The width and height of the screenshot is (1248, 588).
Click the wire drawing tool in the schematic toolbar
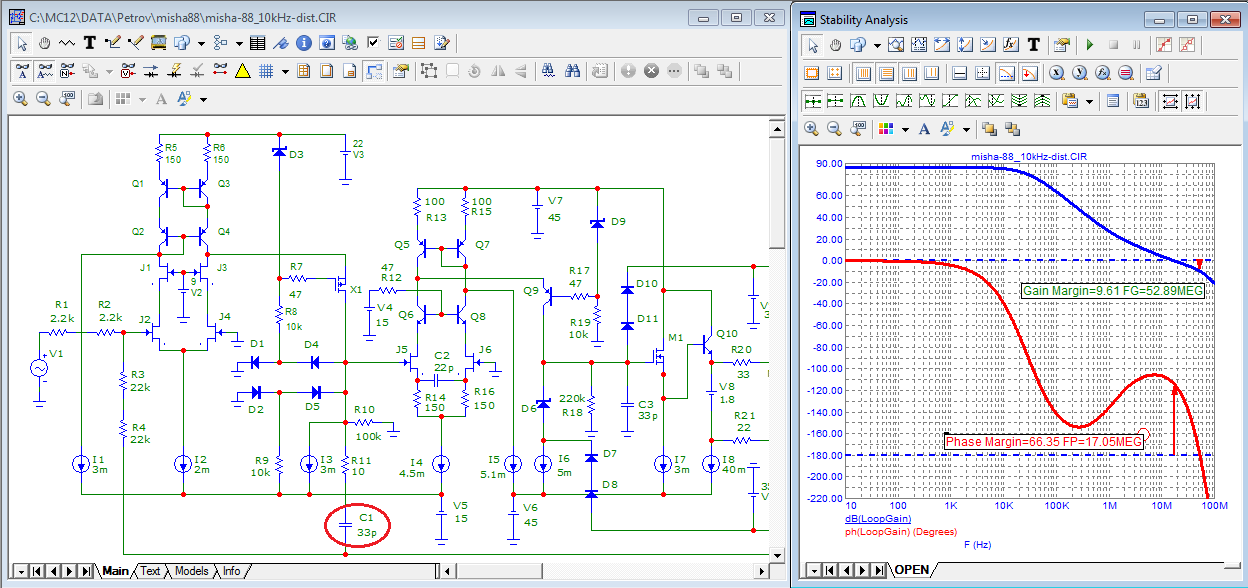[x=112, y=43]
